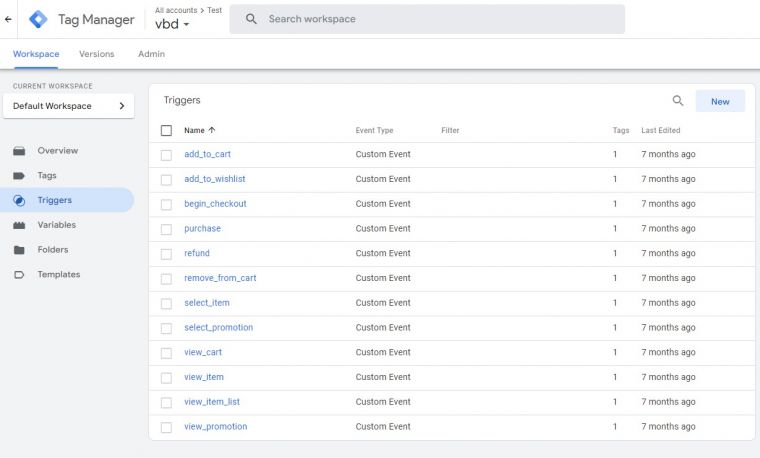Click the Tag Manager title text
Screen dimensions: 760x458
(96, 19)
